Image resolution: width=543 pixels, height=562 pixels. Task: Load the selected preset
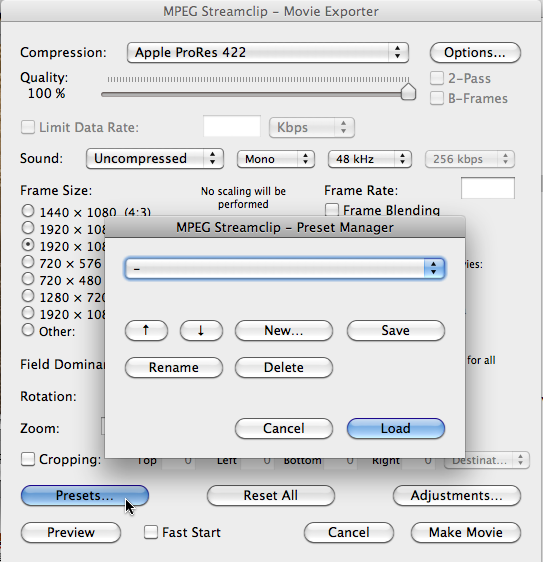[x=396, y=428]
